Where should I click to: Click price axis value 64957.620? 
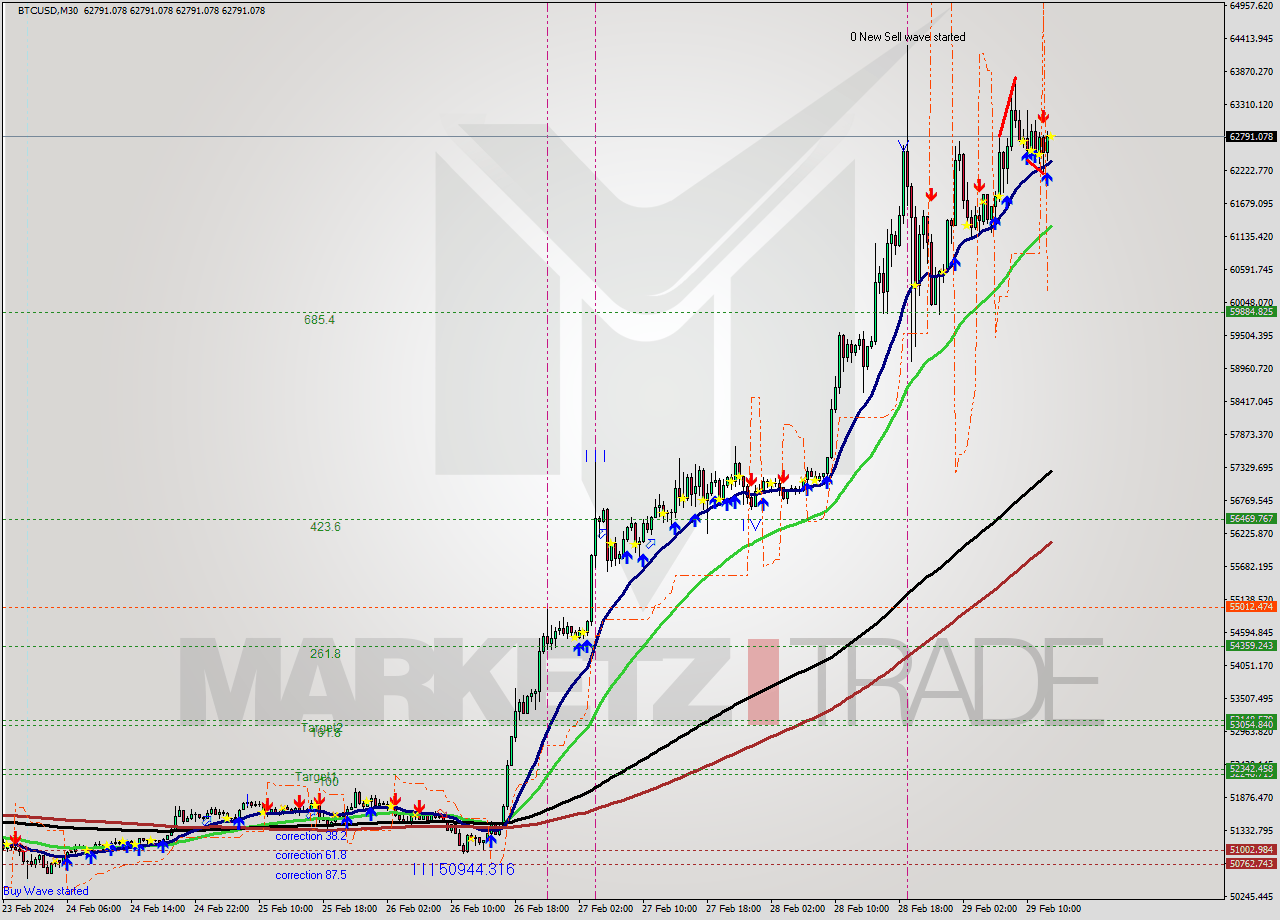click(x=1251, y=6)
